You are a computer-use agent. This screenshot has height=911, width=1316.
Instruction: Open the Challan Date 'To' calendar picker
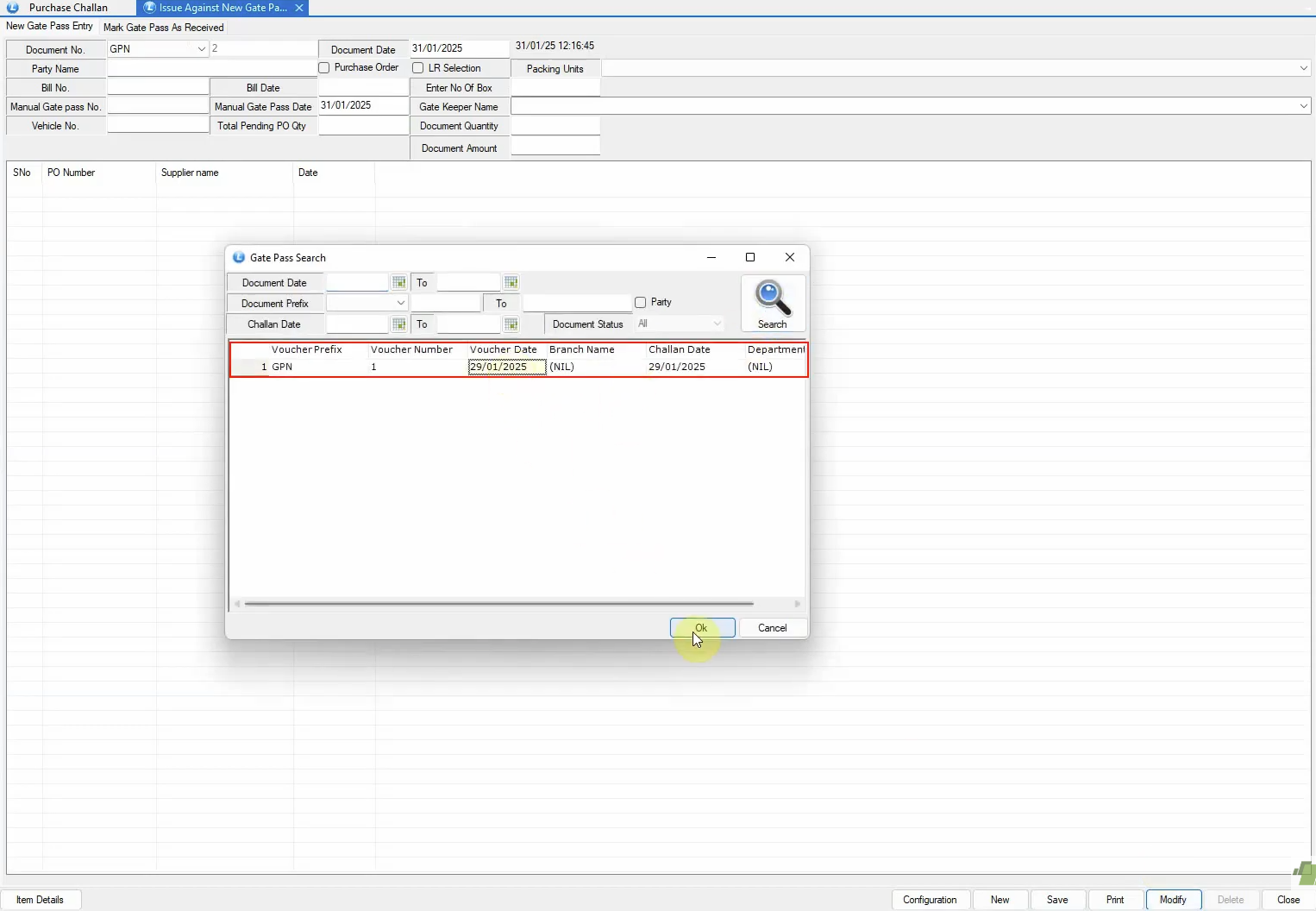pyautogui.click(x=511, y=324)
